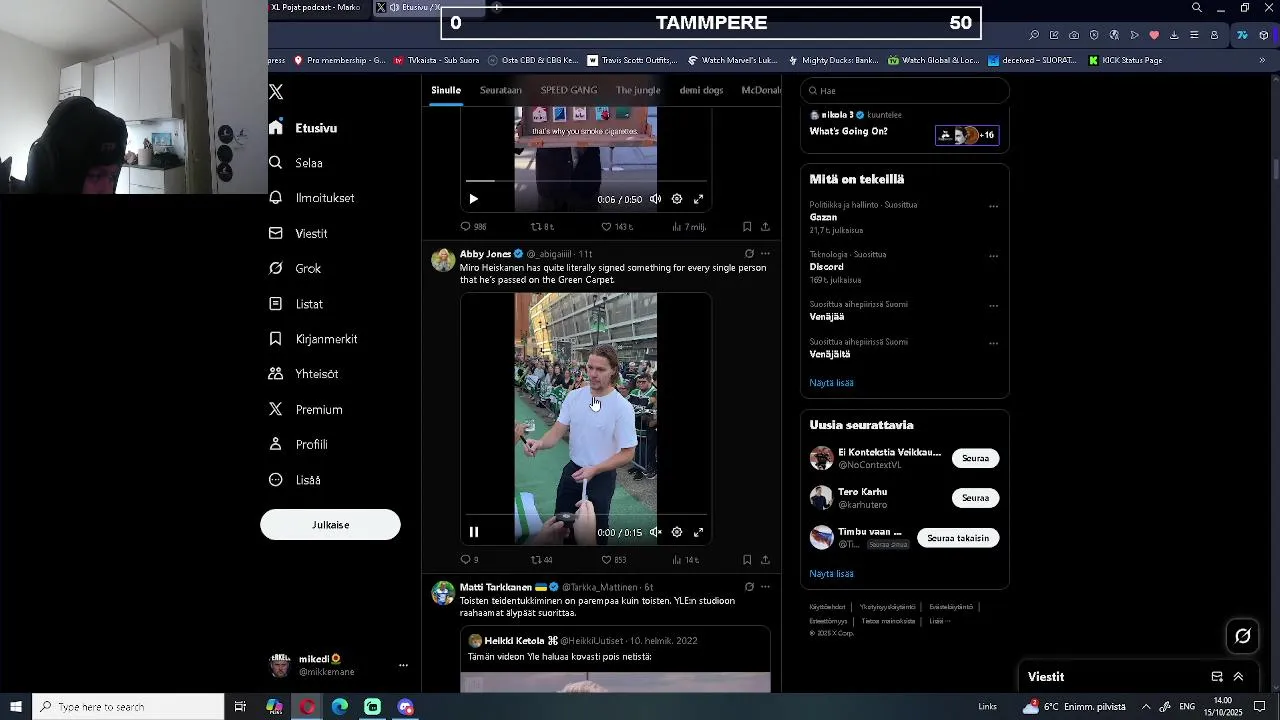Click Näytä lisää under trending topics
1280x720 pixels.
point(831,383)
